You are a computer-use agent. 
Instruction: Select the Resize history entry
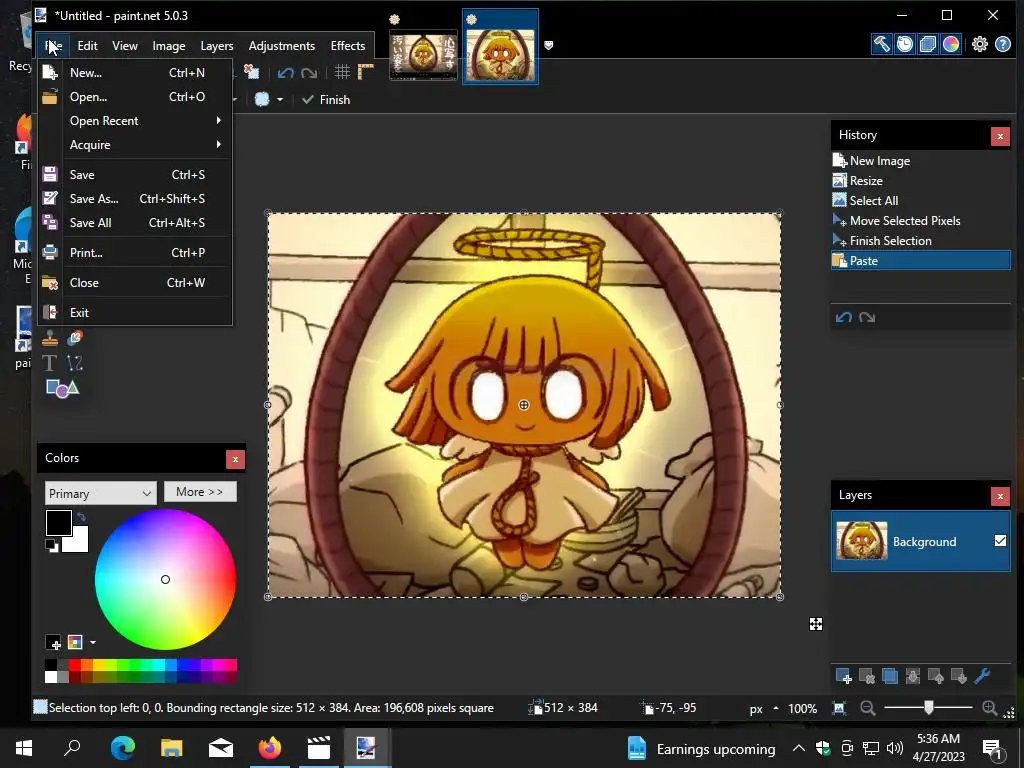point(920,181)
